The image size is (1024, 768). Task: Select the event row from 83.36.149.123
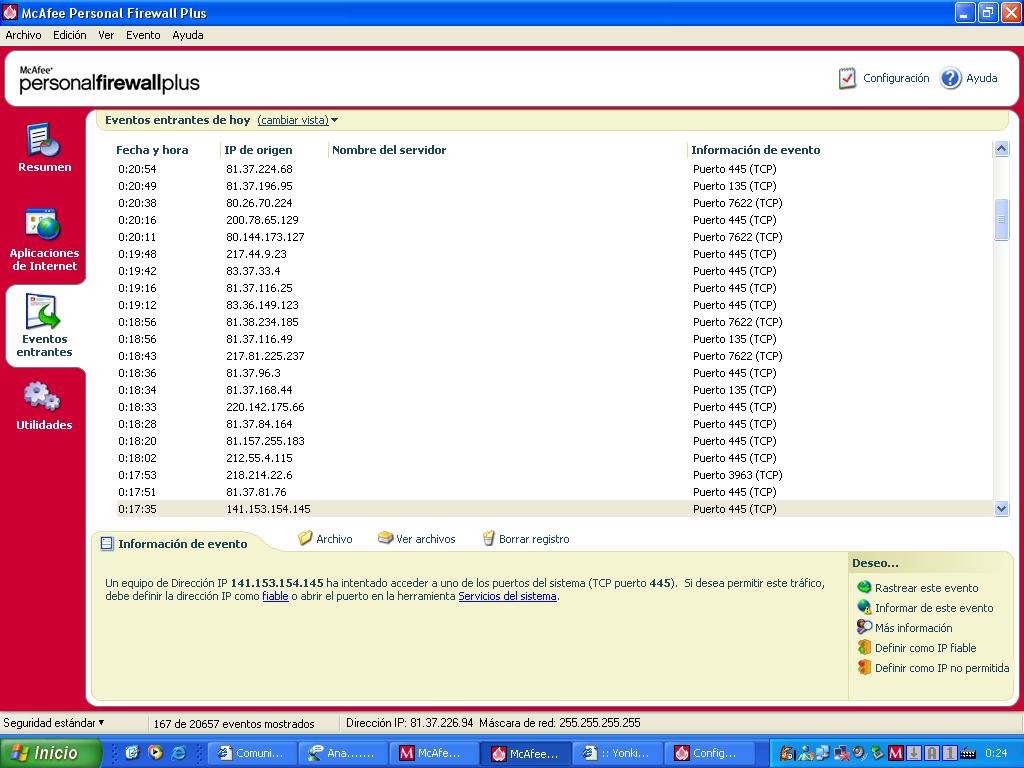pos(555,305)
